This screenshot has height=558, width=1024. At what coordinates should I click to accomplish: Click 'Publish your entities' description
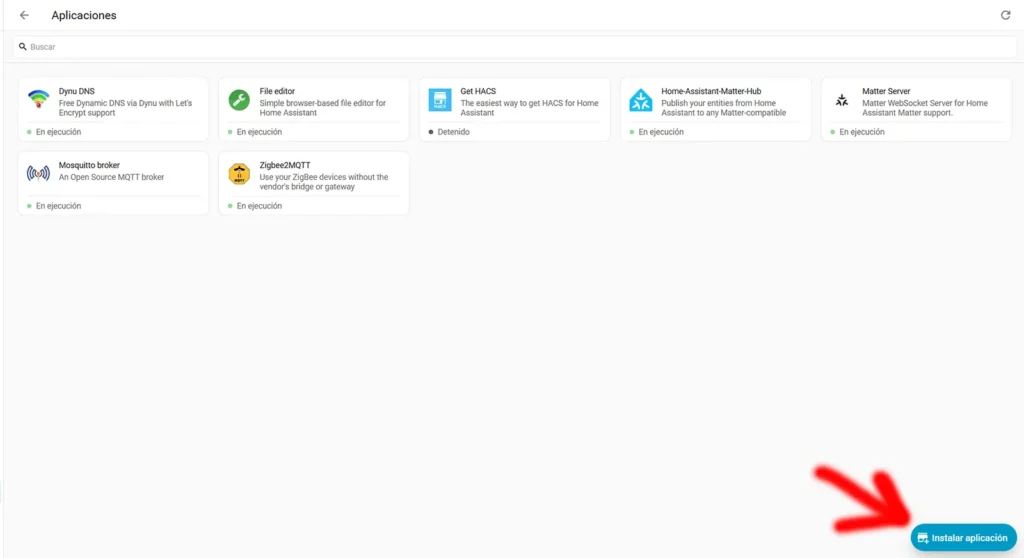(x=724, y=108)
